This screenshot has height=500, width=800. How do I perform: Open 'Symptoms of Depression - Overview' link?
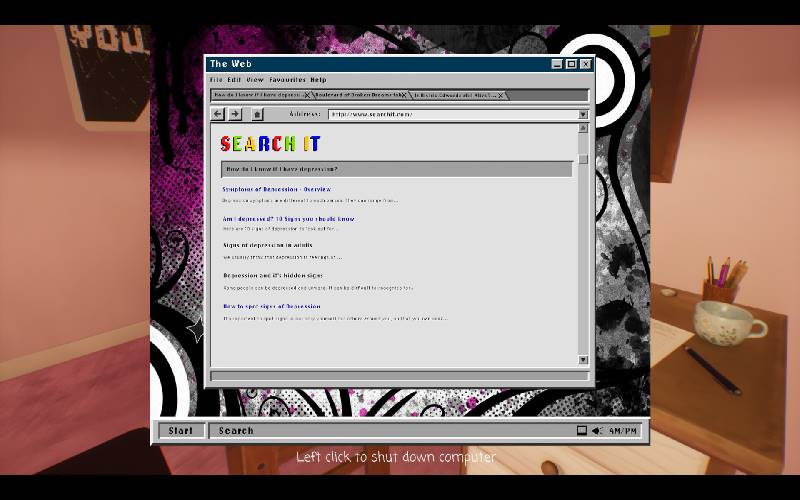coord(276,189)
